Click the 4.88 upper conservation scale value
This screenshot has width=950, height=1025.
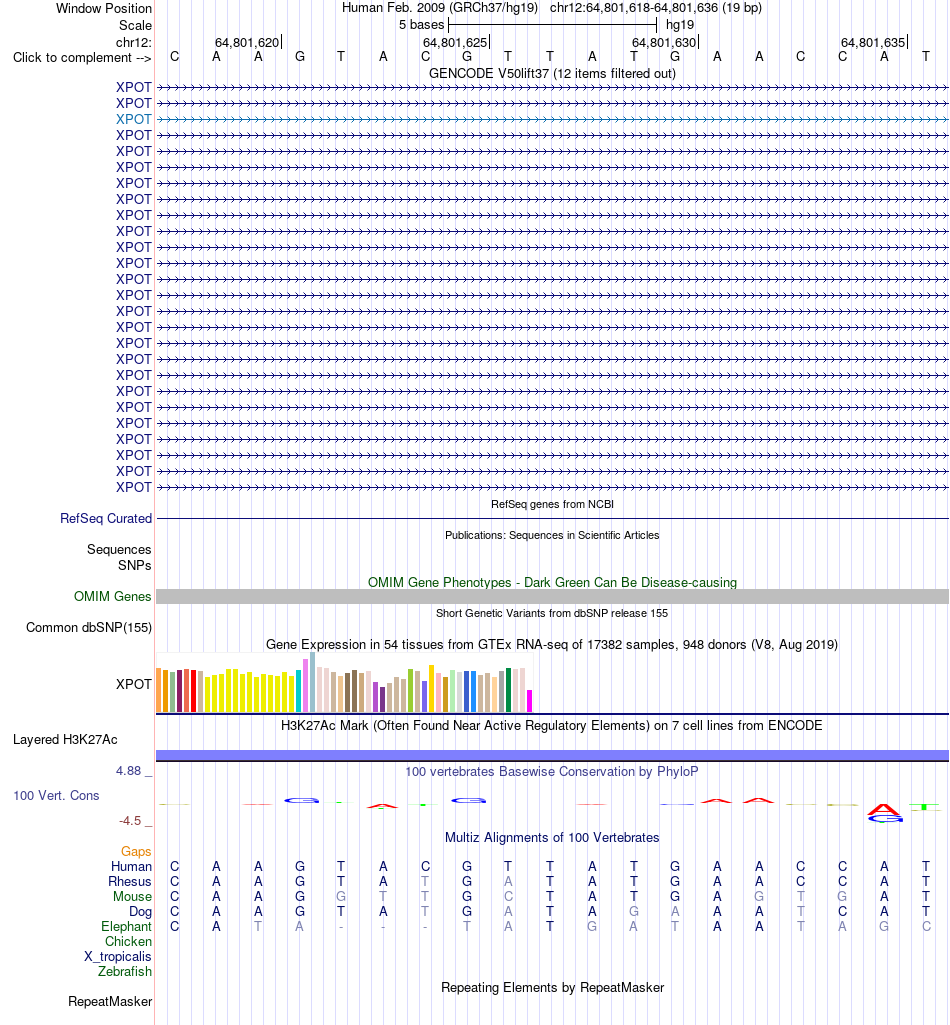pyautogui.click(x=129, y=771)
